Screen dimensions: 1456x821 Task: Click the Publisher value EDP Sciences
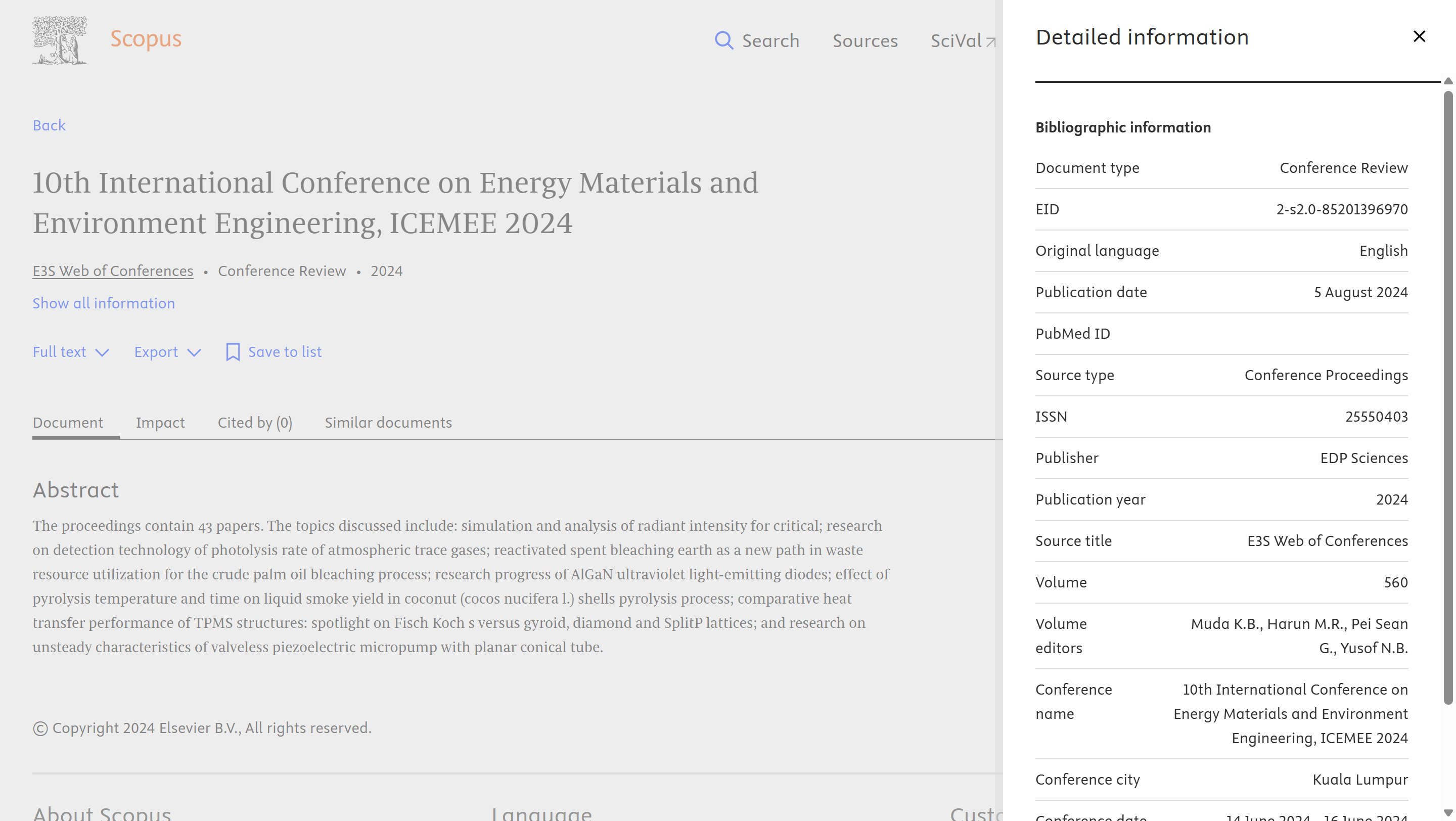click(1364, 458)
